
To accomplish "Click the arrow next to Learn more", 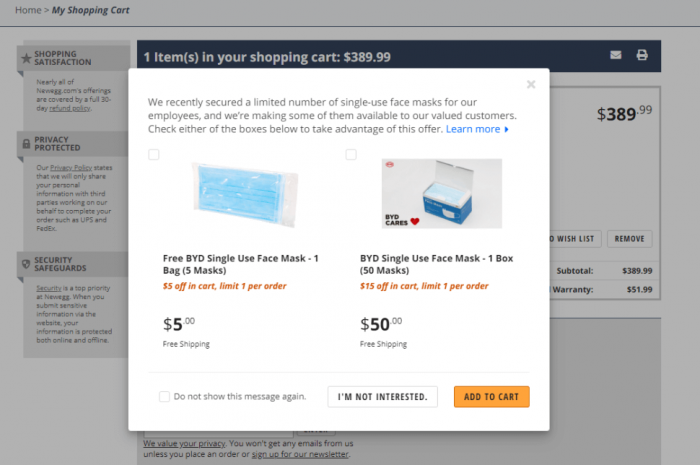I will pyautogui.click(x=507, y=130).
